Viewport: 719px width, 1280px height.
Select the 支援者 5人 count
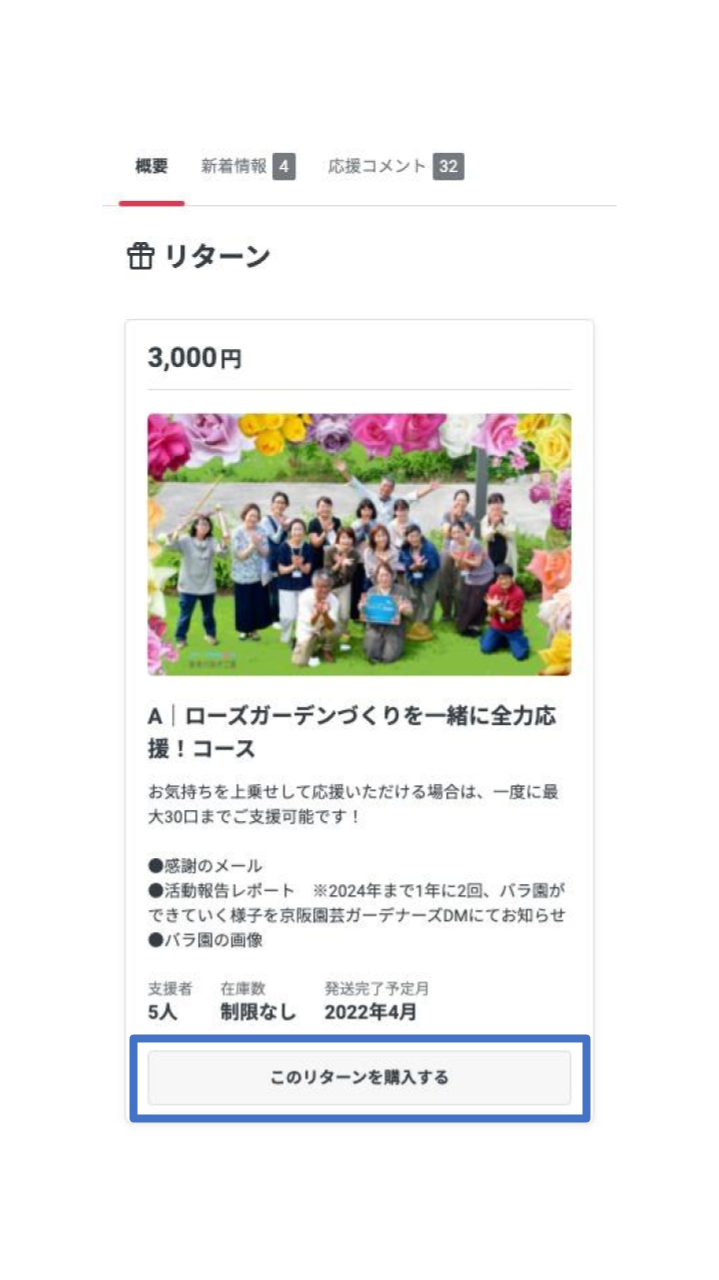point(164,1001)
